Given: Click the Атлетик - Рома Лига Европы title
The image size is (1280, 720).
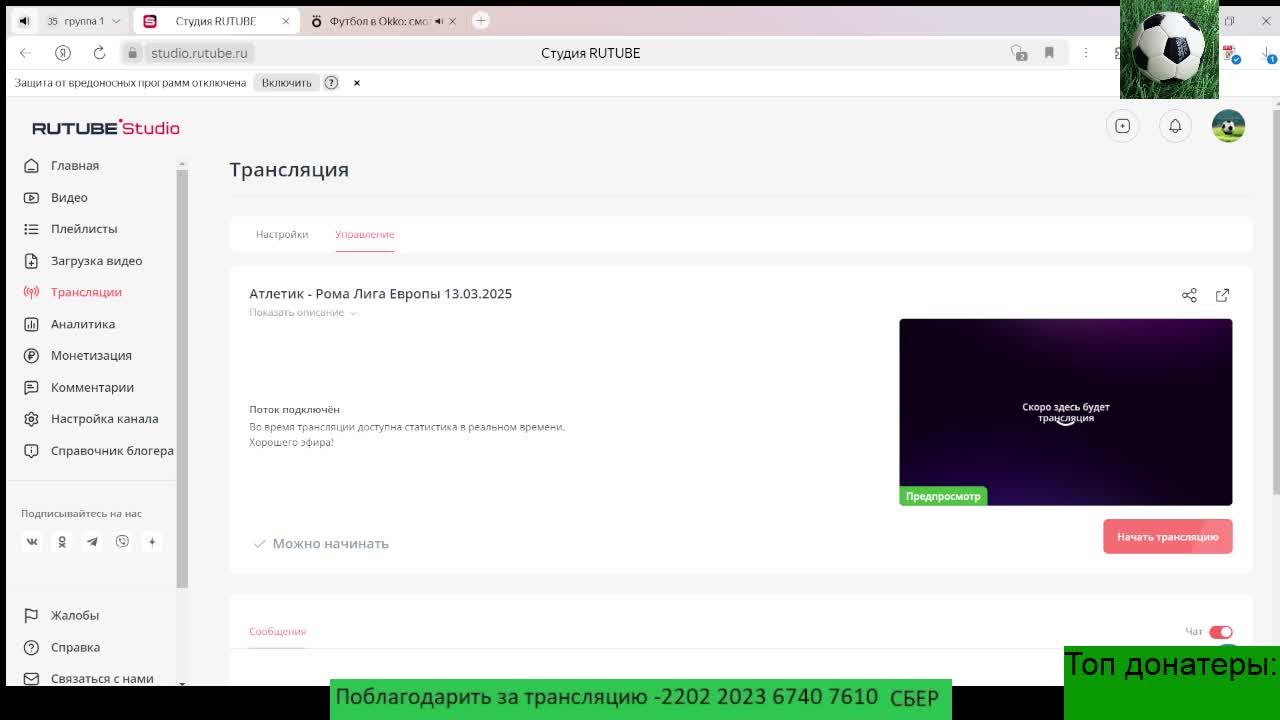Looking at the screenshot, I should point(380,294).
